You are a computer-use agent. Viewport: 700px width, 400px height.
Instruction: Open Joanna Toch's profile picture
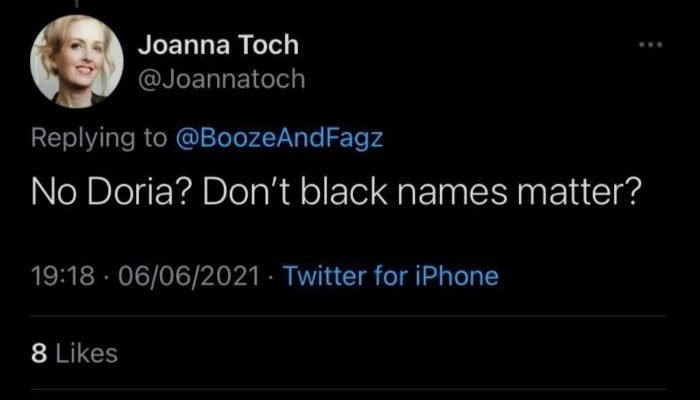[x=77, y=61]
